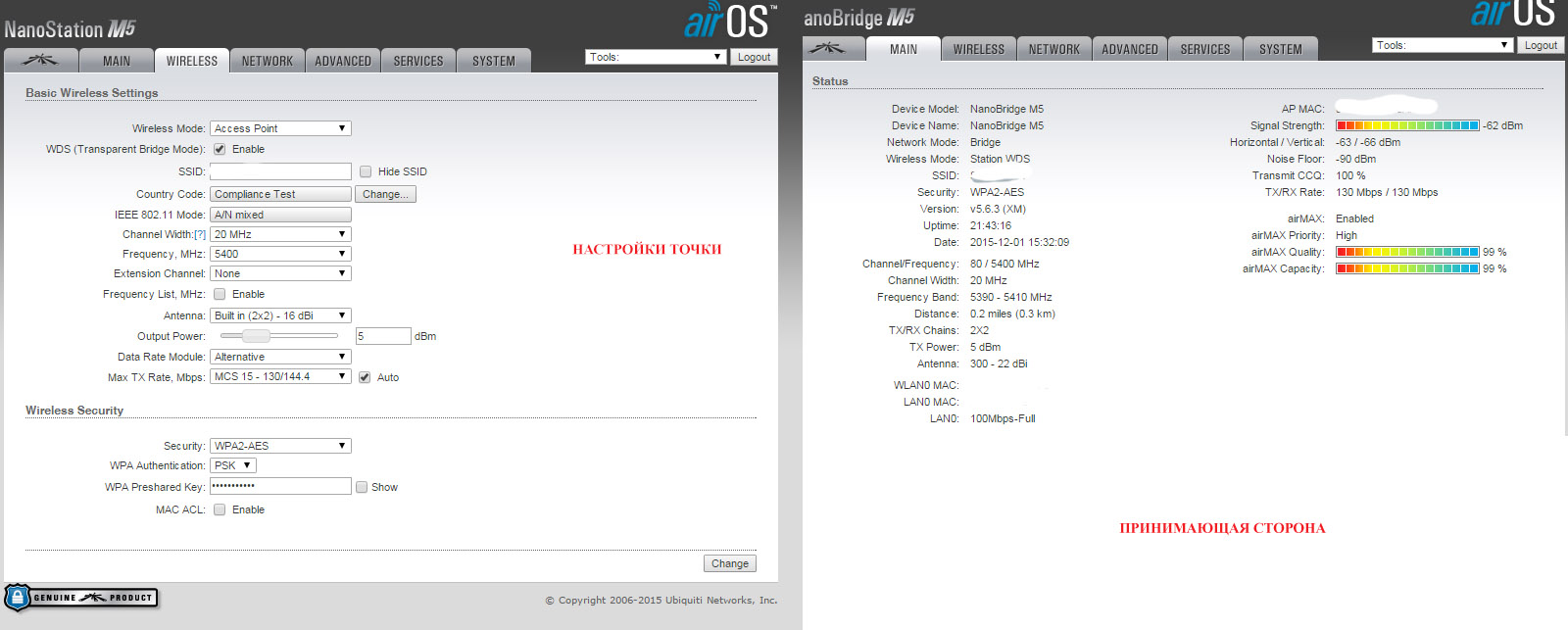Viewport: 1568px width, 630px height.
Task: Click the LAN0 value 100Mbps-Full
Action: 1003,418
